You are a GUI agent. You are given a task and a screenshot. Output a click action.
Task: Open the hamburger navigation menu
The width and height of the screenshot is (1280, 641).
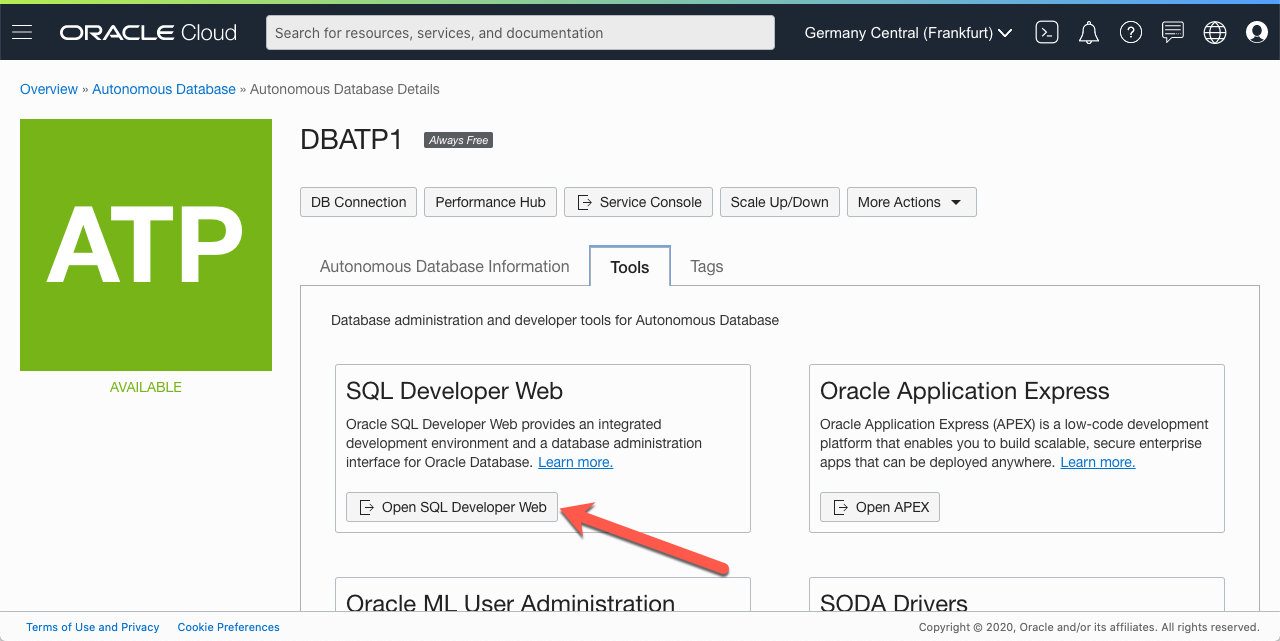coord(22,33)
